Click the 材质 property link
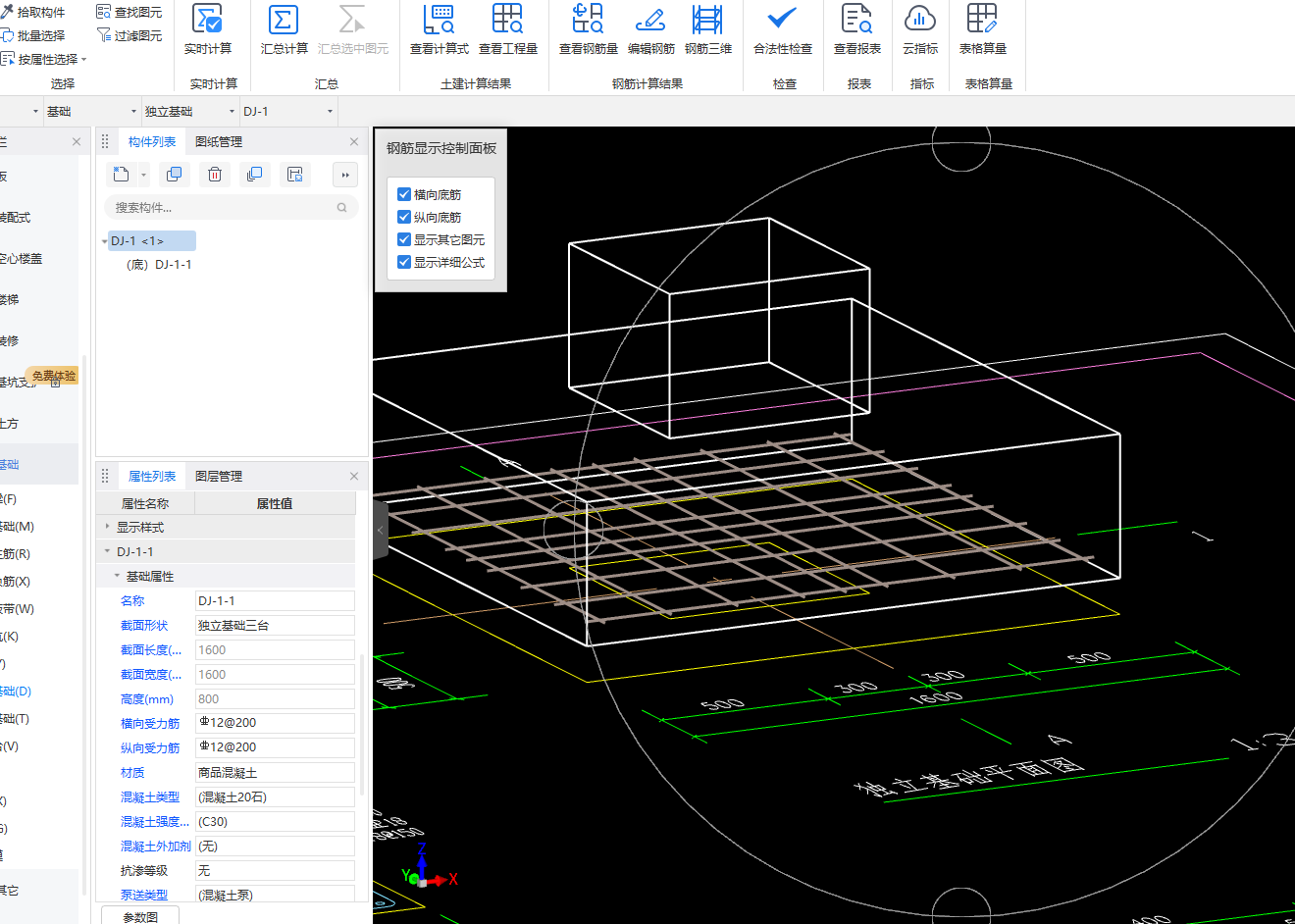The width and height of the screenshot is (1295, 924). tap(132, 772)
